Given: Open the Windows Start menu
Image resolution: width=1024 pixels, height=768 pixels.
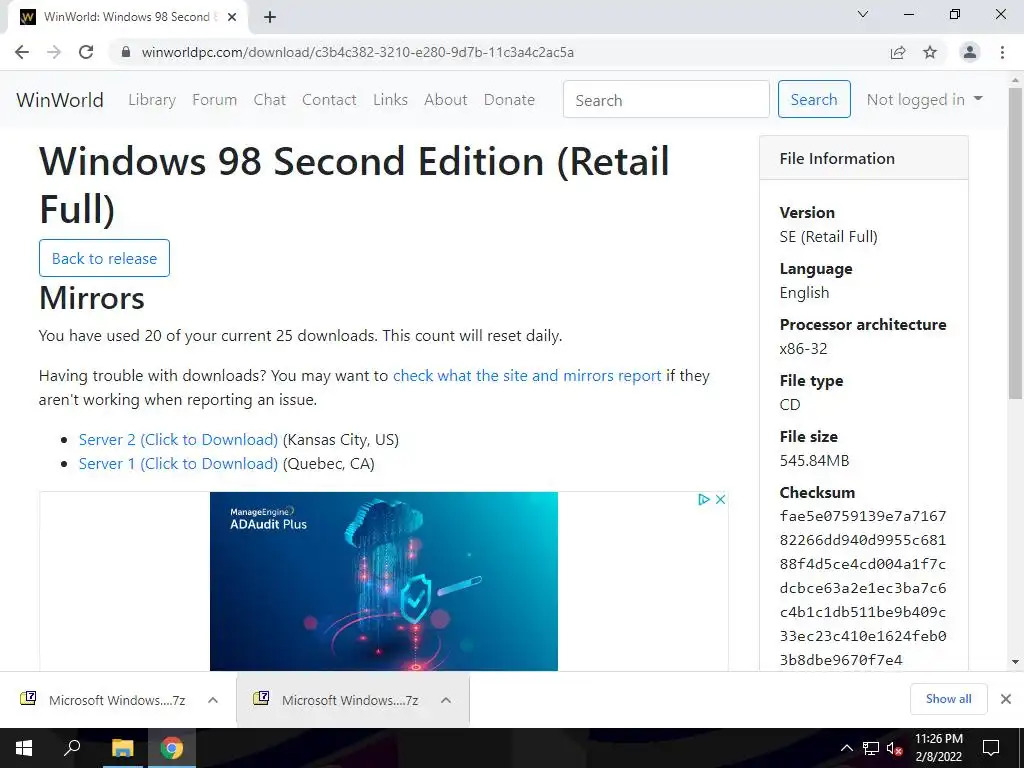Looking at the screenshot, I should point(24,748).
